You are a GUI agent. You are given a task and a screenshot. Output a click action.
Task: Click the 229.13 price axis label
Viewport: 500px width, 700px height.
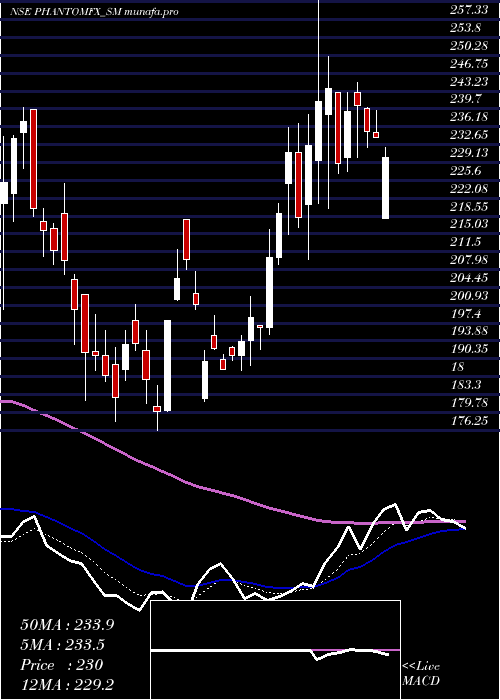tap(468, 153)
